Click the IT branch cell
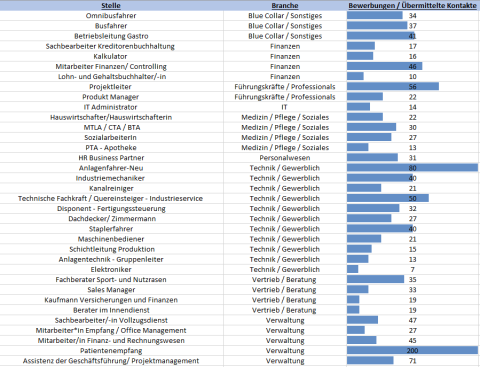This screenshot has width=480, height=367. pyautogui.click(x=284, y=107)
